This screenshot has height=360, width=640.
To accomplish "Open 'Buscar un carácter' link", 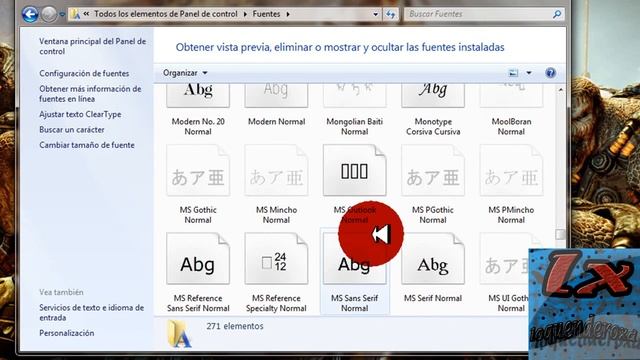I will [72, 129].
